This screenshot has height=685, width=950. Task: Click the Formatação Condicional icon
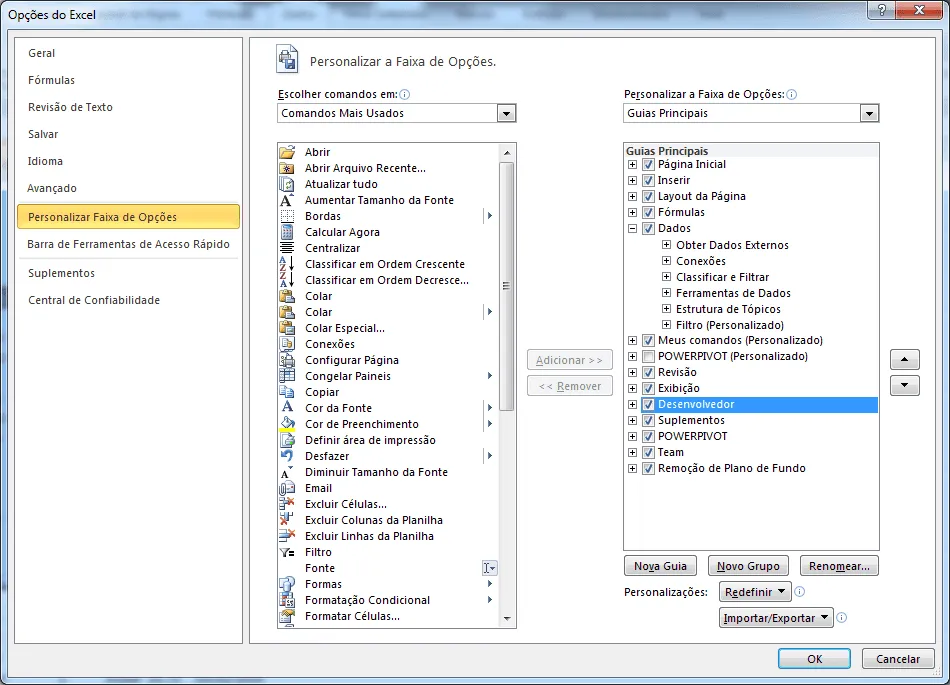287,600
